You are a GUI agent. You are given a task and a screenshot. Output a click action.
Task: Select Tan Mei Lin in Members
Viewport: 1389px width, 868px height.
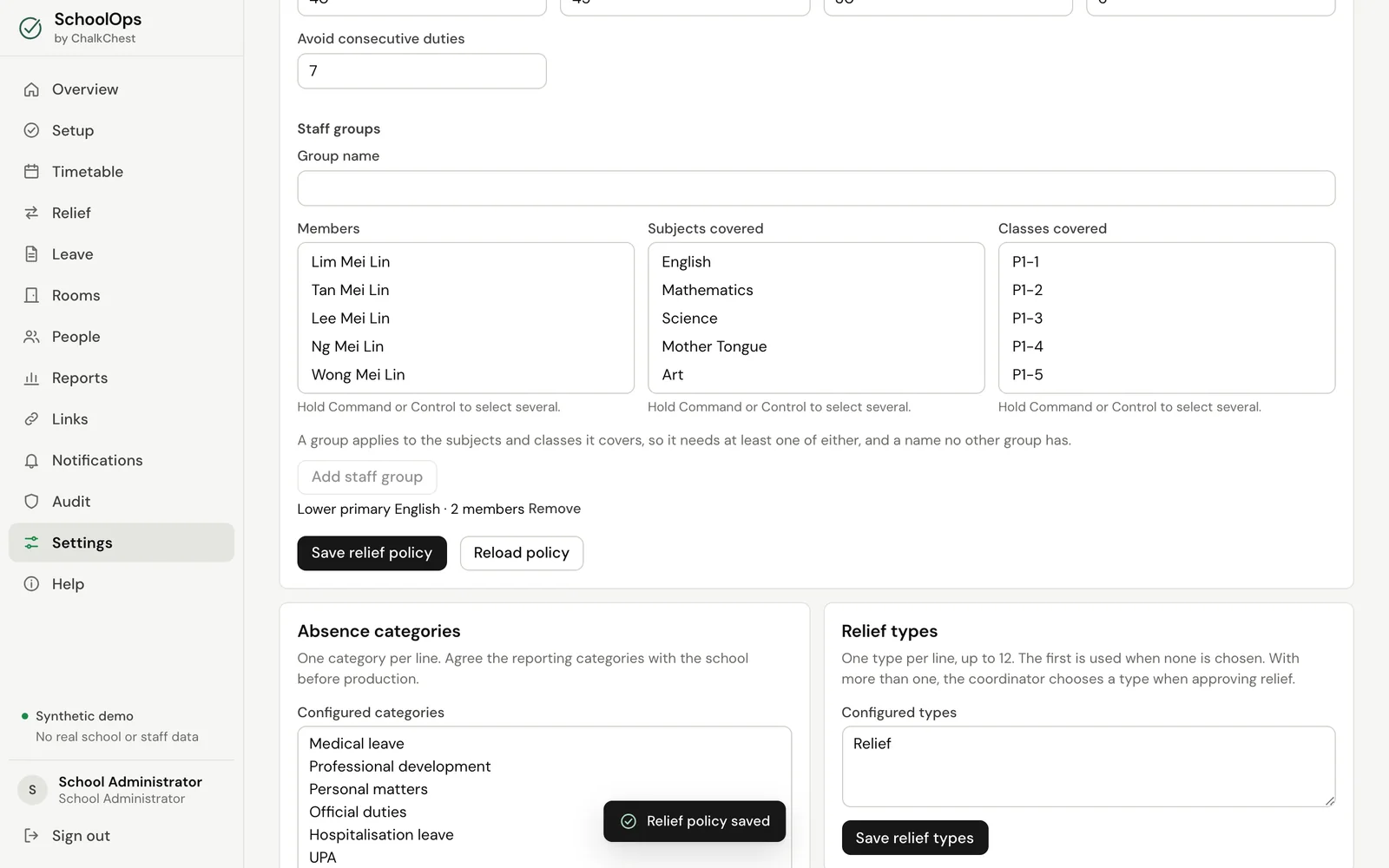(x=465, y=290)
